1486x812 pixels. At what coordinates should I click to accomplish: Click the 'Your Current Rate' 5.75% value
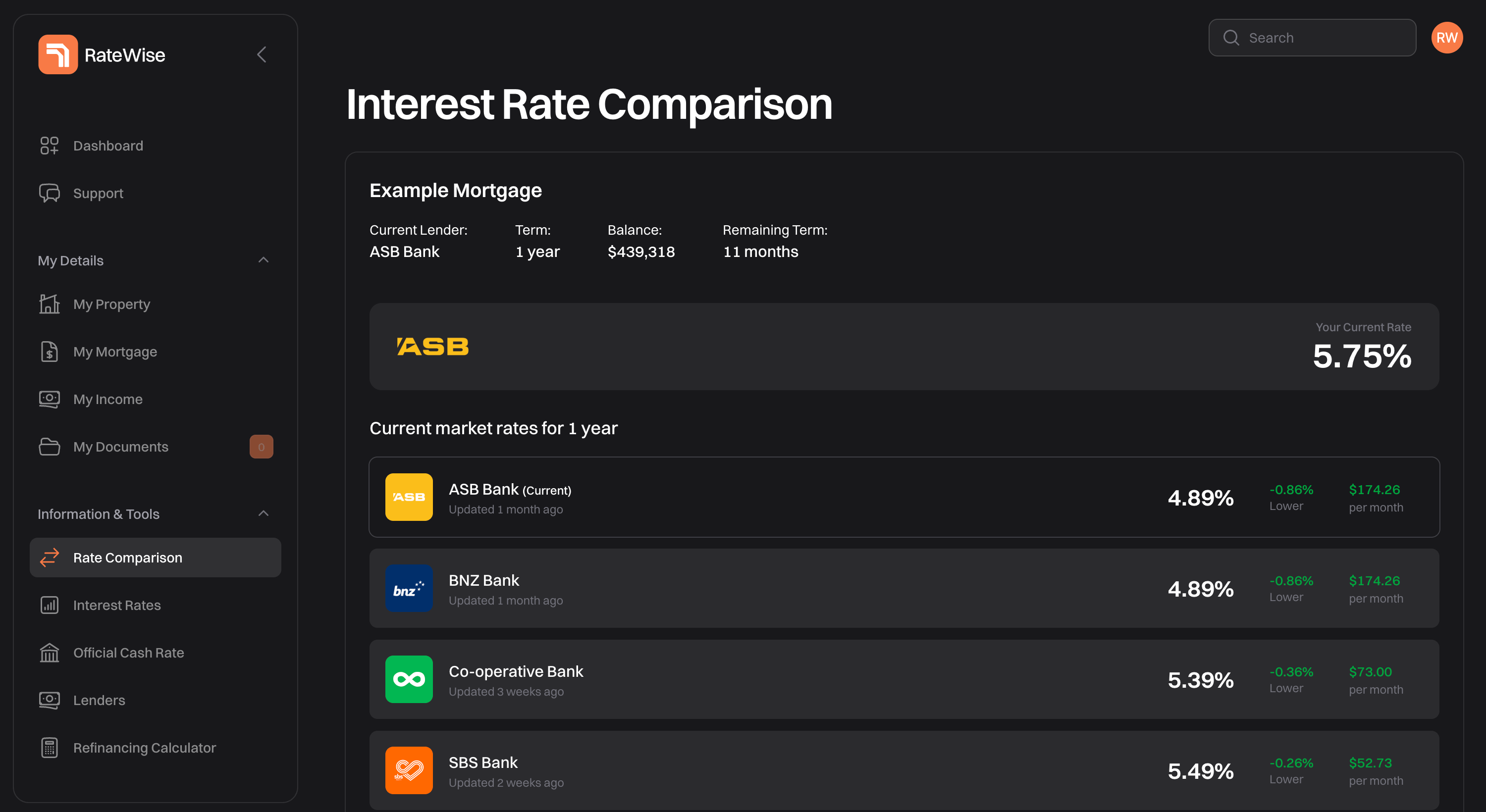tap(1362, 356)
